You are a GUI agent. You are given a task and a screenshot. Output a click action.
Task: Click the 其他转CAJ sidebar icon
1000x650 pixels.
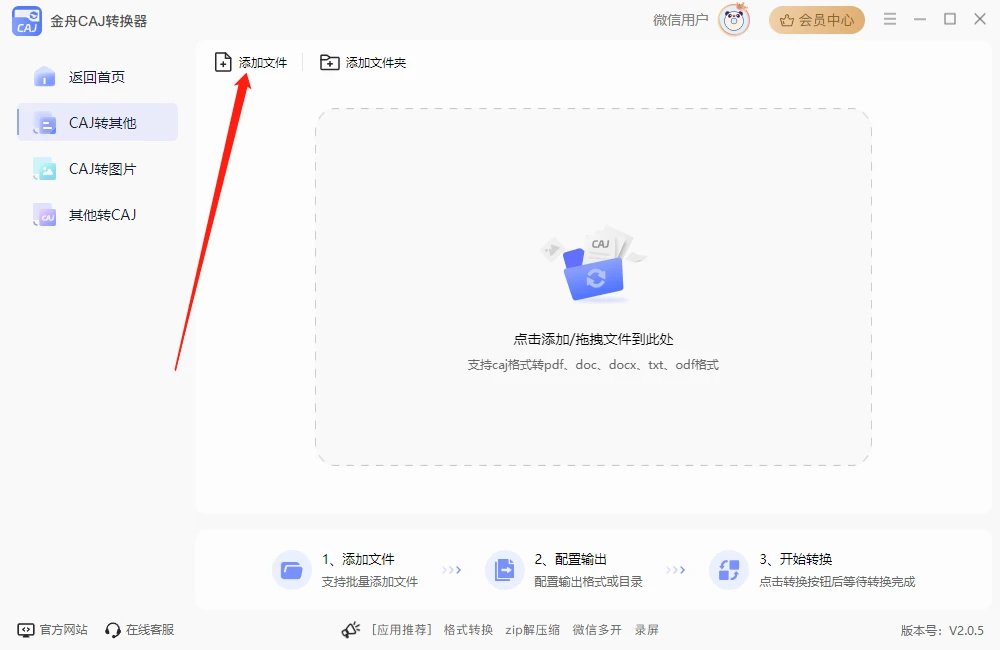click(x=45, y=216)
